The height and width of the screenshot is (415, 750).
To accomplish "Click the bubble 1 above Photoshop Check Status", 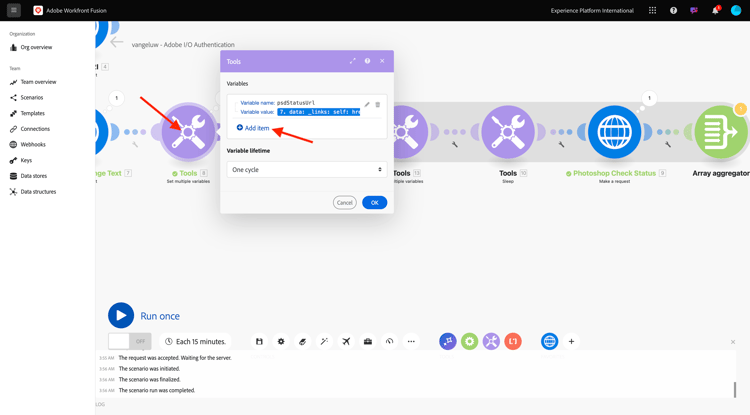I will 649,98.
